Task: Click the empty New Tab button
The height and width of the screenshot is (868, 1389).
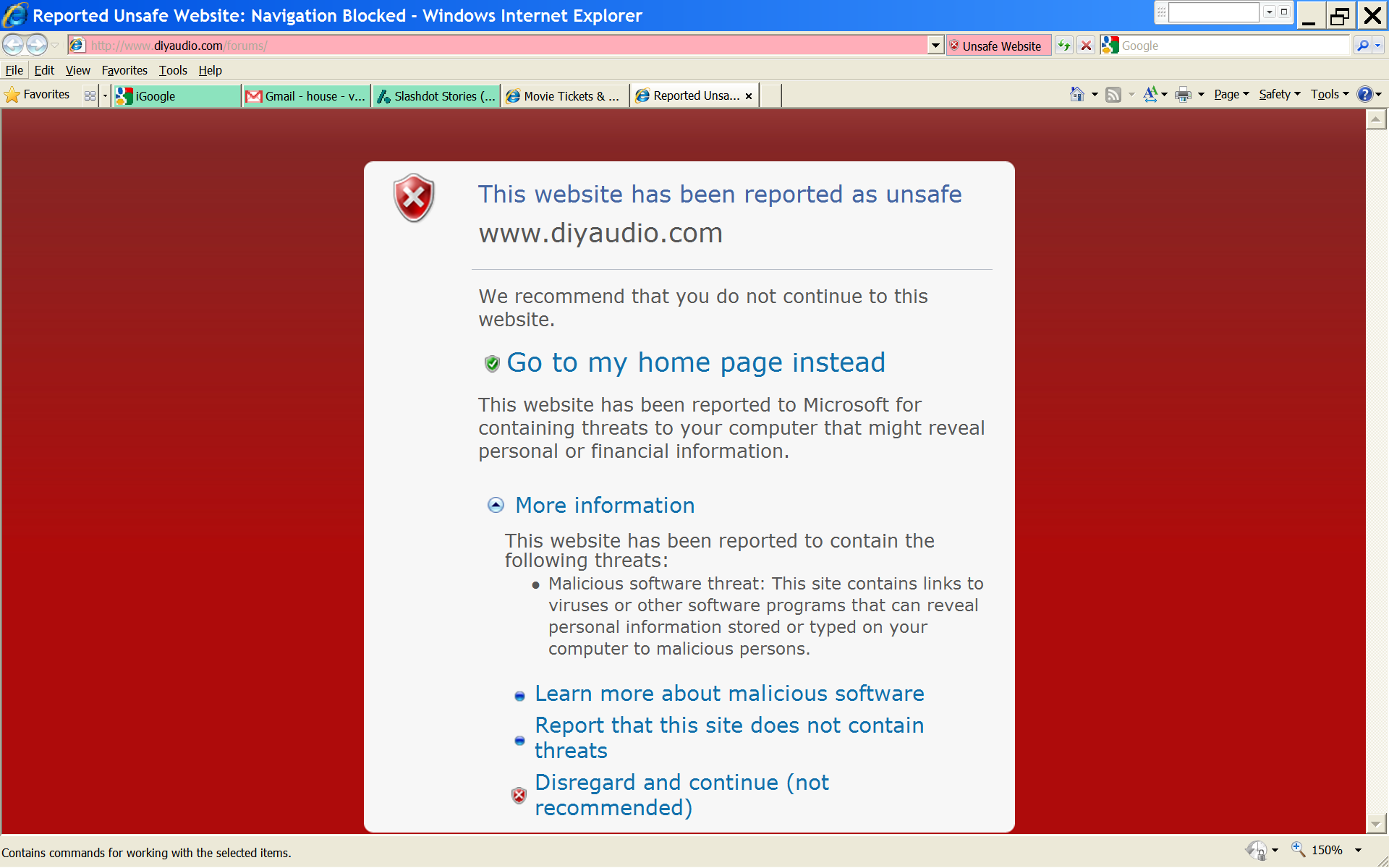Action: pos(770,95)
